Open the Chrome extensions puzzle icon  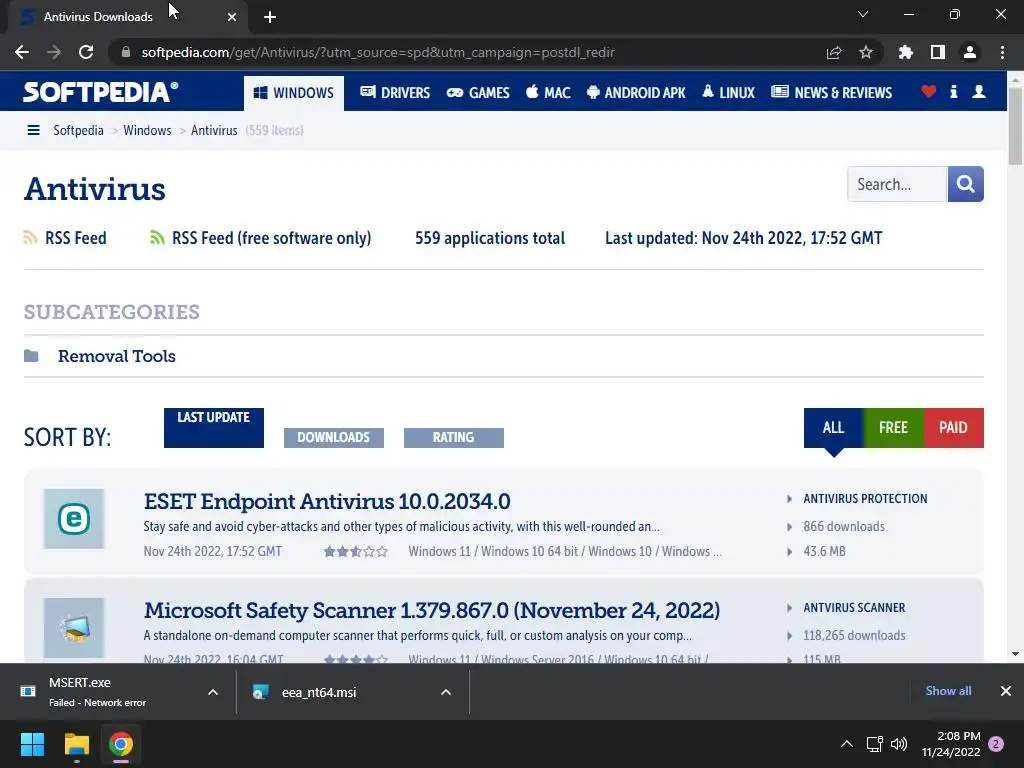[x=906, y=52]
